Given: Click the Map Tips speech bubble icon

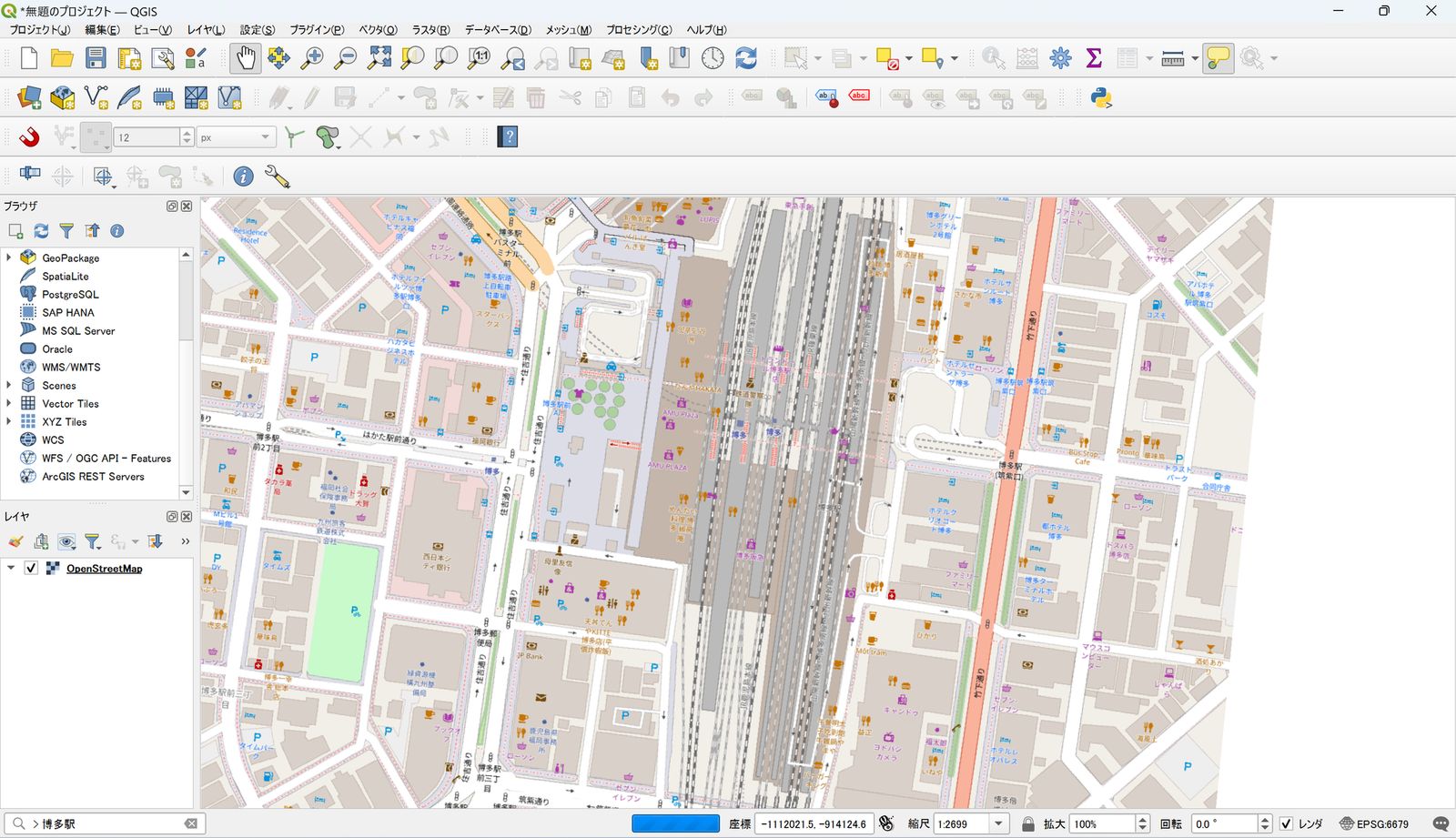Looking at the screenshot, I should pos(1218,58).
